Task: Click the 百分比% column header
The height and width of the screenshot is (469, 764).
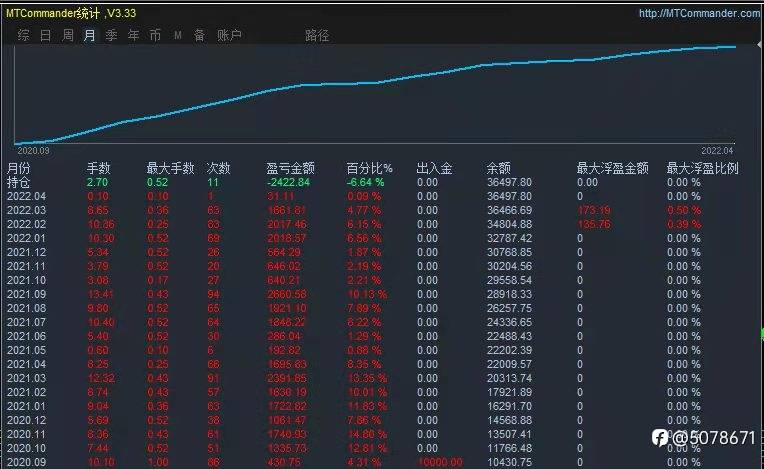Action: tap(369, 169)
